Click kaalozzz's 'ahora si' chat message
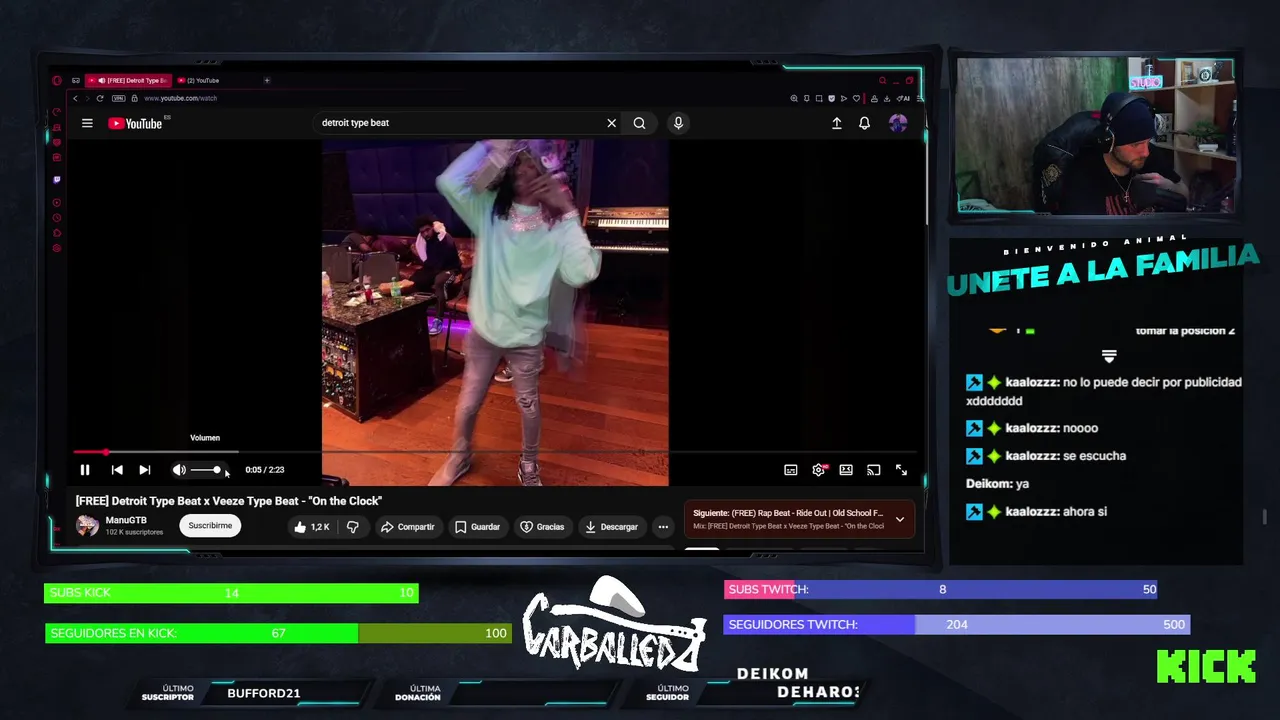This screenshot has width=1280, height=720. pos(1036,512)
